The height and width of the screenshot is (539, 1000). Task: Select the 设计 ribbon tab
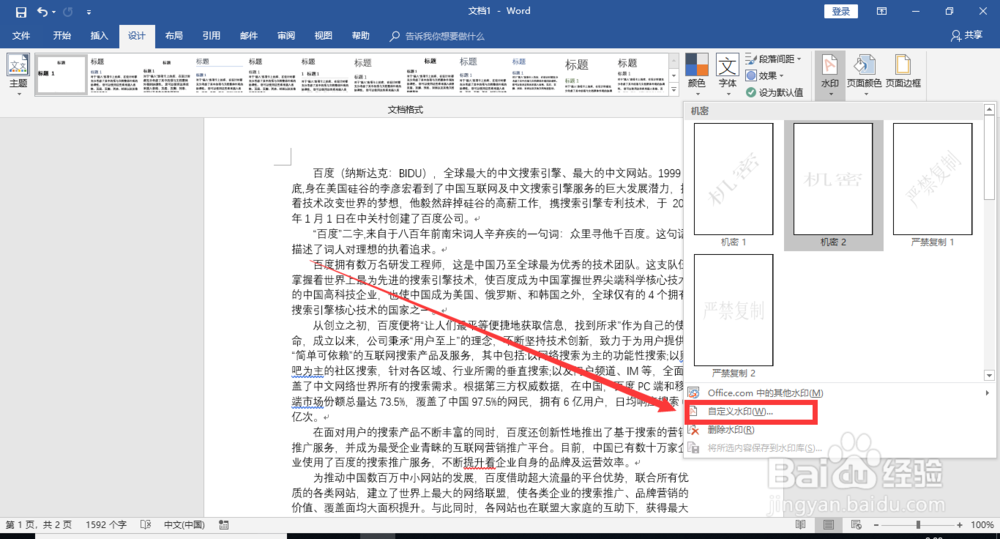136,36
